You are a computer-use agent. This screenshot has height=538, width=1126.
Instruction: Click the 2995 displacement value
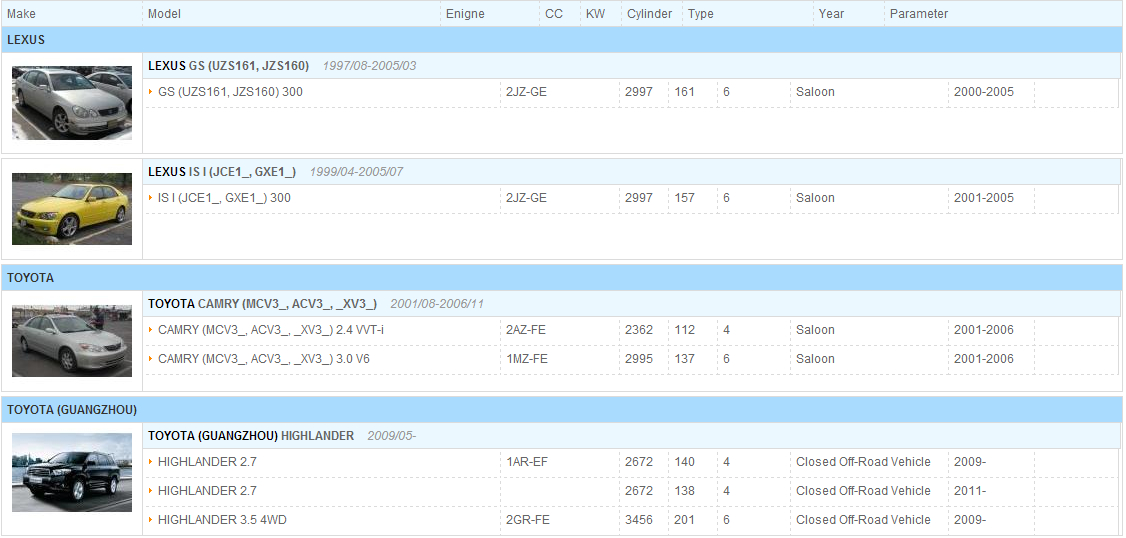(x=639, y=359)
